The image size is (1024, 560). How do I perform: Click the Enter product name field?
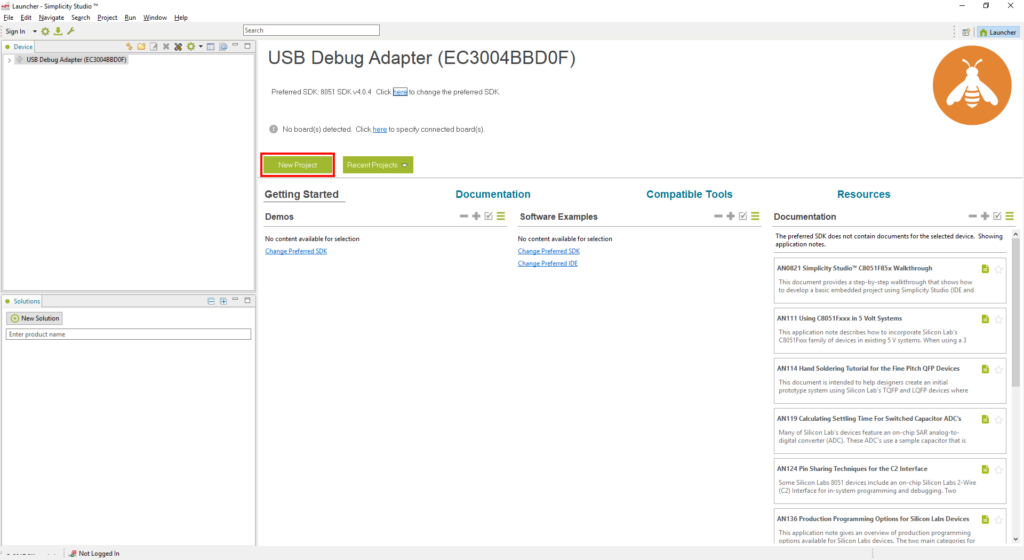tap(128, 334)
